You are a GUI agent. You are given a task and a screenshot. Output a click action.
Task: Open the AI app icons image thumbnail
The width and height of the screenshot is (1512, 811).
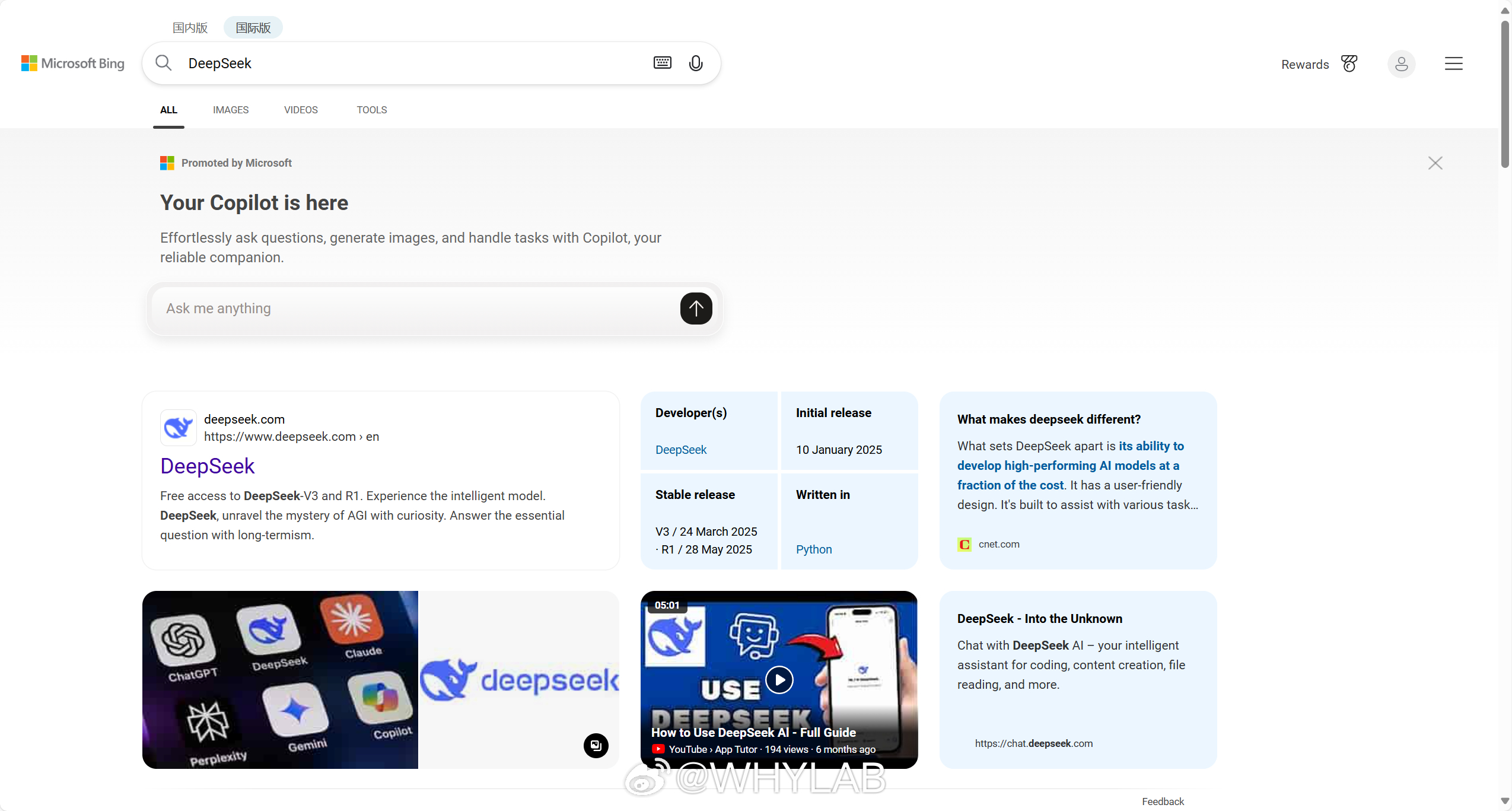click(280, 680)
